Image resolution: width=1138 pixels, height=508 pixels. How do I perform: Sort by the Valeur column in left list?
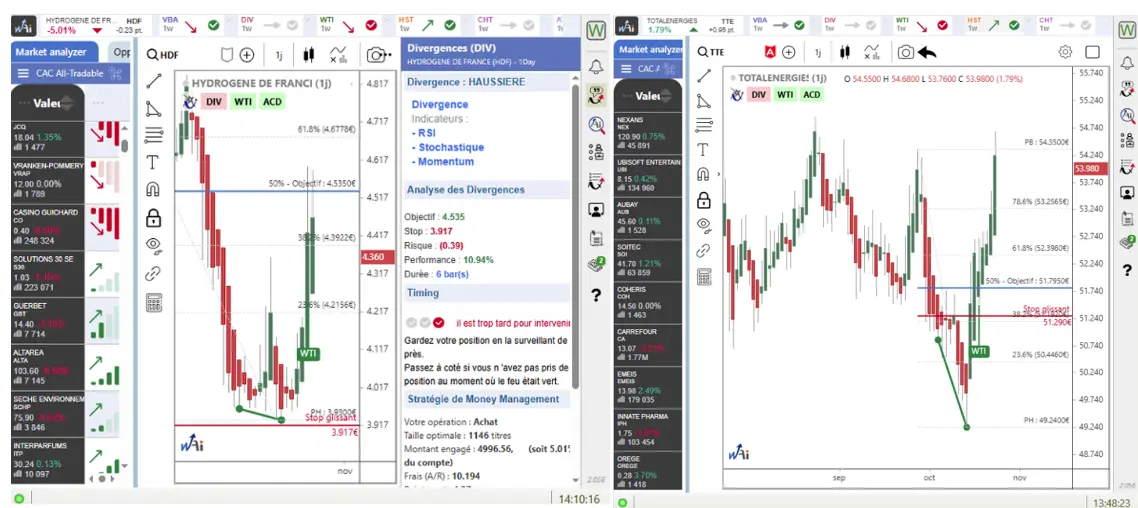tap(48, 103)
